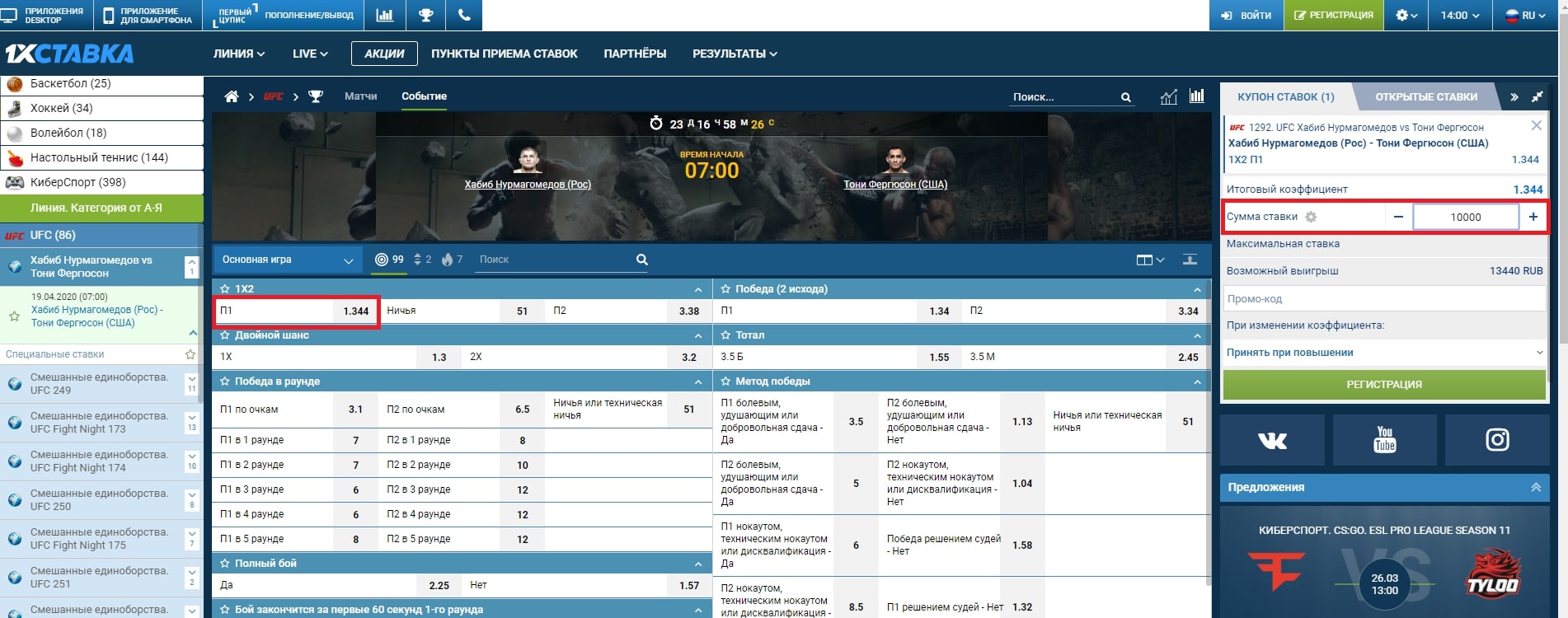
Task: Click the home icon in breadcrumb
Action: 232,97
